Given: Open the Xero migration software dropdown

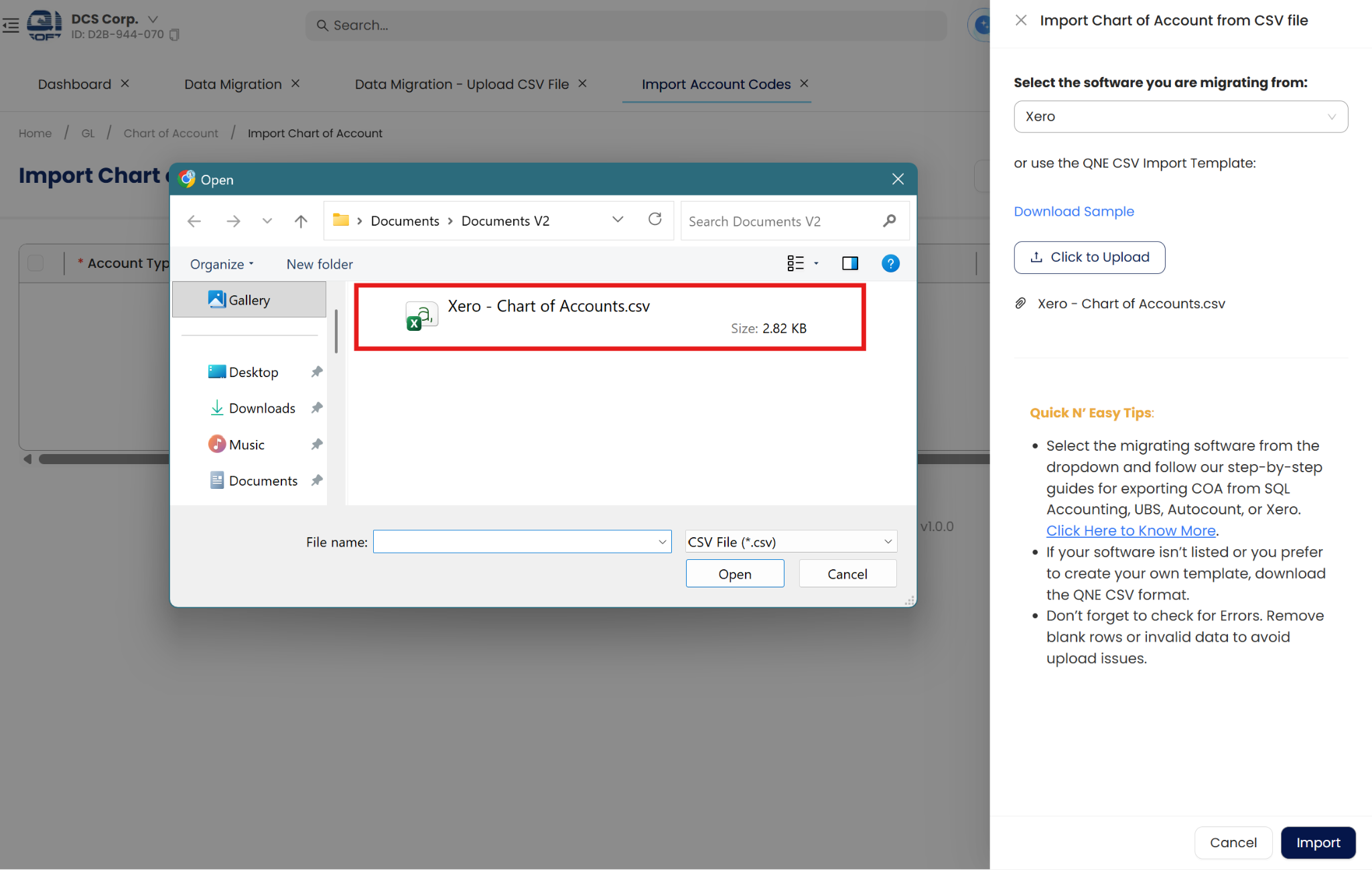Looking at the screenshot, I should (x=1180, y=117).
